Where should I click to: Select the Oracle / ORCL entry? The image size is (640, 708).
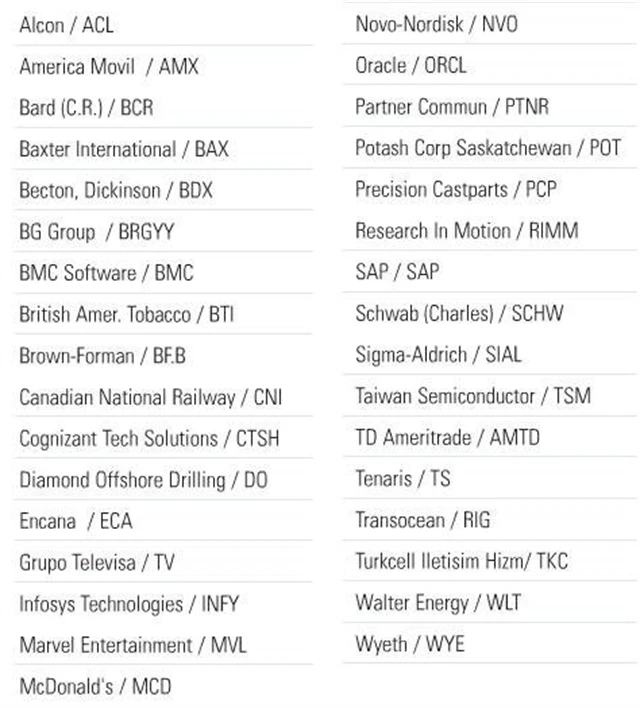click(x=410, y=66)
